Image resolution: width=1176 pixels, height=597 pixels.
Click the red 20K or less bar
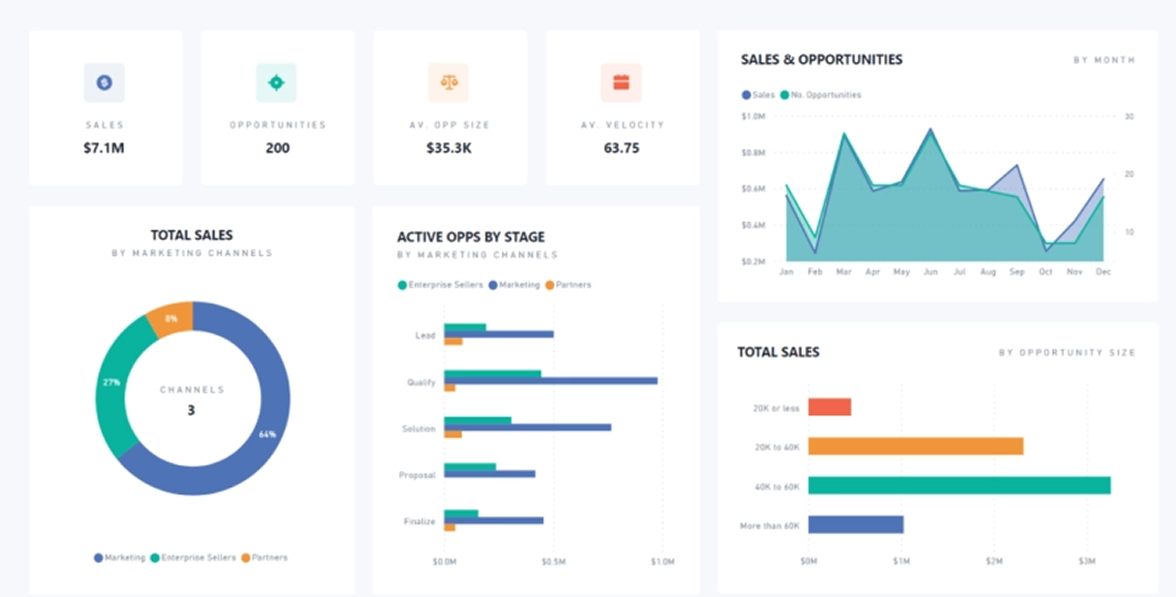point(829,407)
